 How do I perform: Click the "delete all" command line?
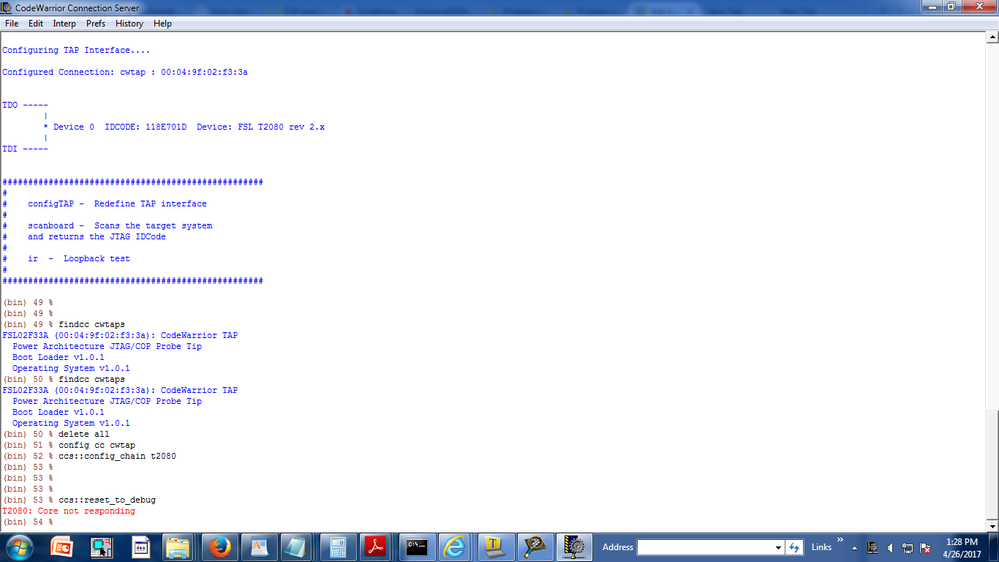pos(83,435)
